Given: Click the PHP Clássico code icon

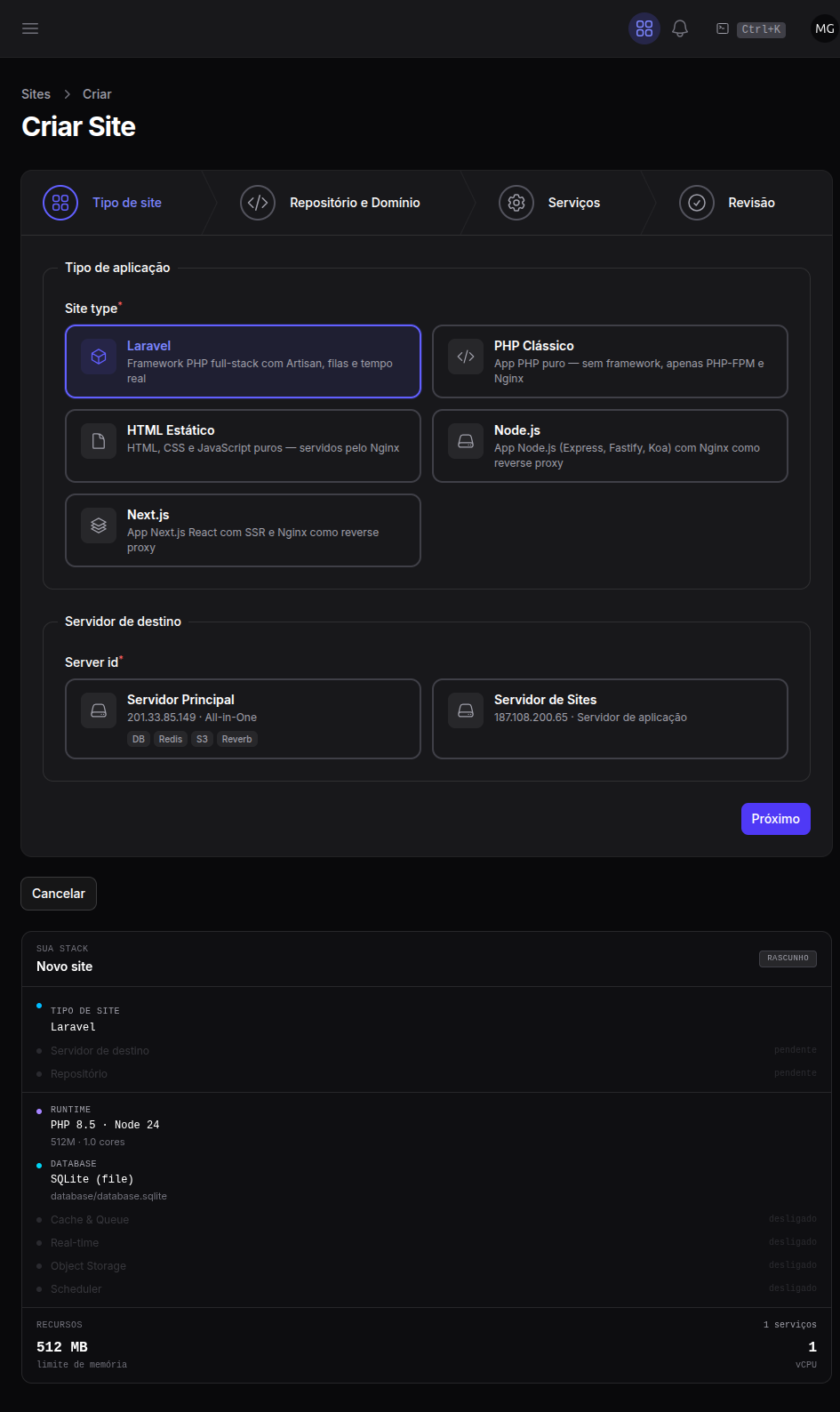Looking at the screenshot, I should pyautogui.click(x=466, y=357).
